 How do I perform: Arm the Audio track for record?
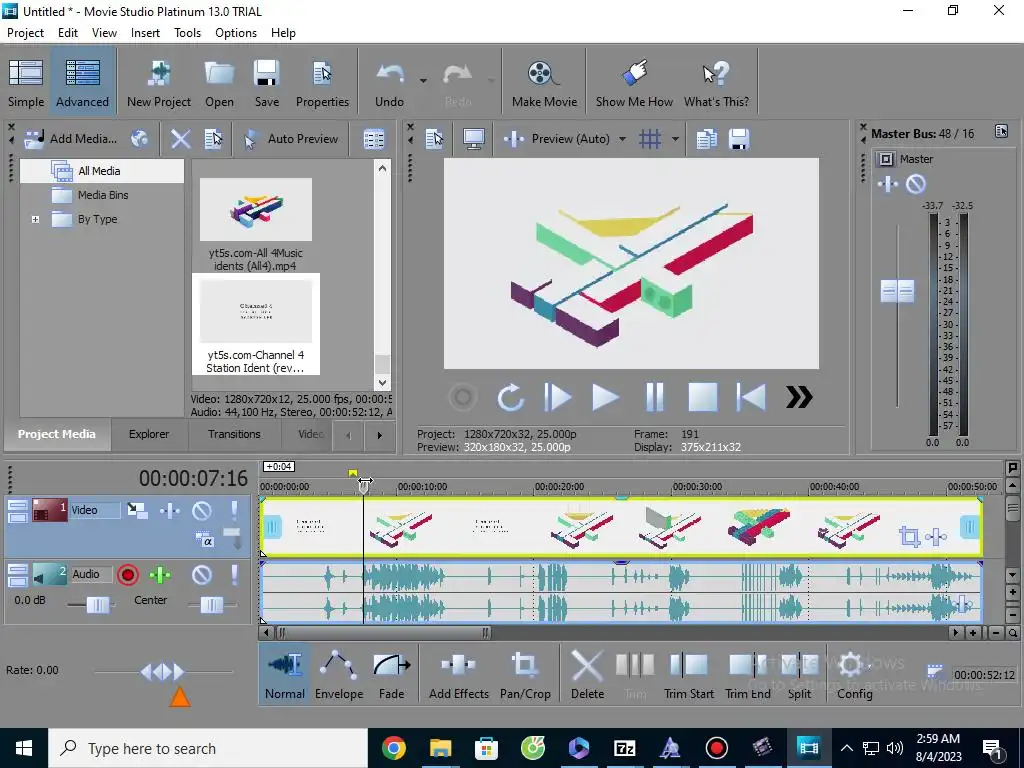(x=128, y=575)
